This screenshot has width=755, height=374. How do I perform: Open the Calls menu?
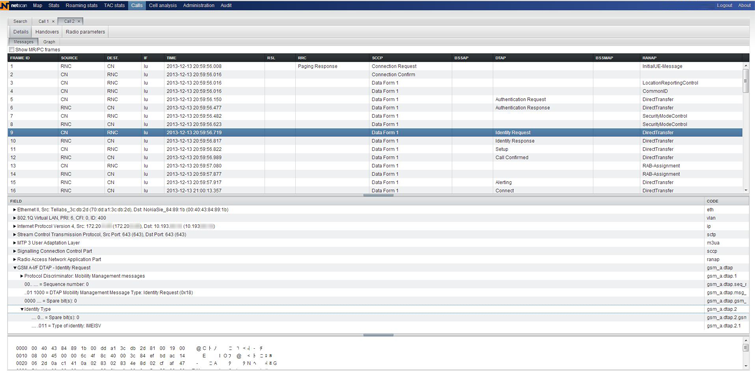136,5
